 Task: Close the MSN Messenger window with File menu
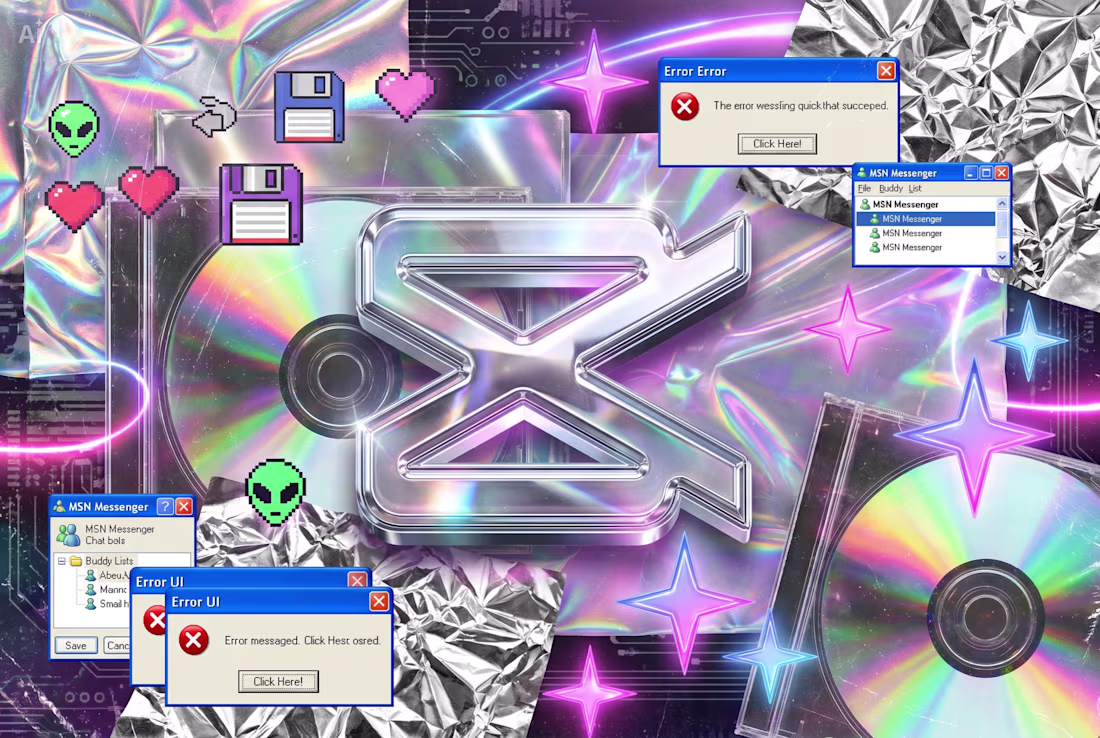[1002, 173]
